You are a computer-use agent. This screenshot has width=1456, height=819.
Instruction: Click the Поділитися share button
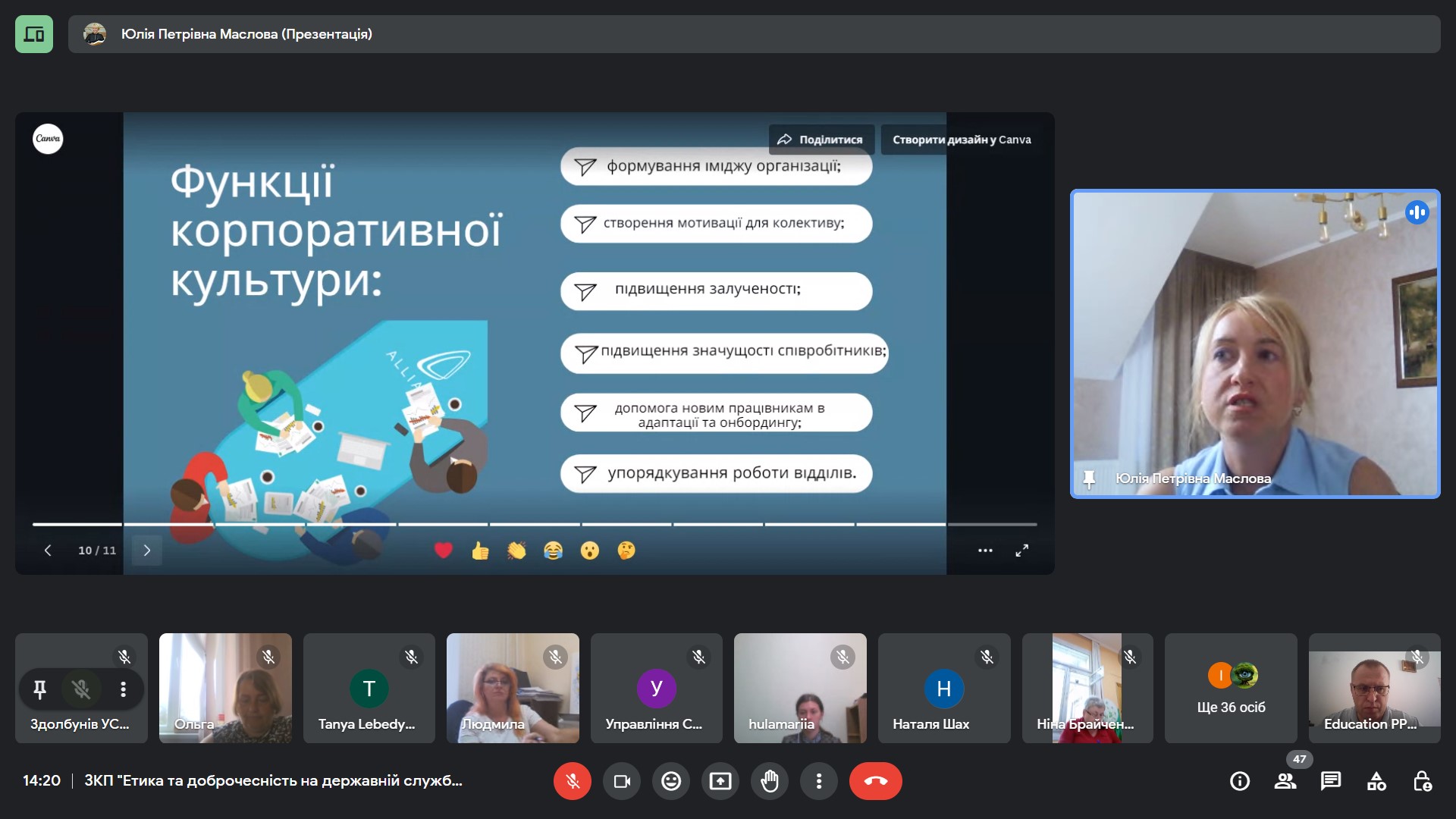click(x=821, y=140)
